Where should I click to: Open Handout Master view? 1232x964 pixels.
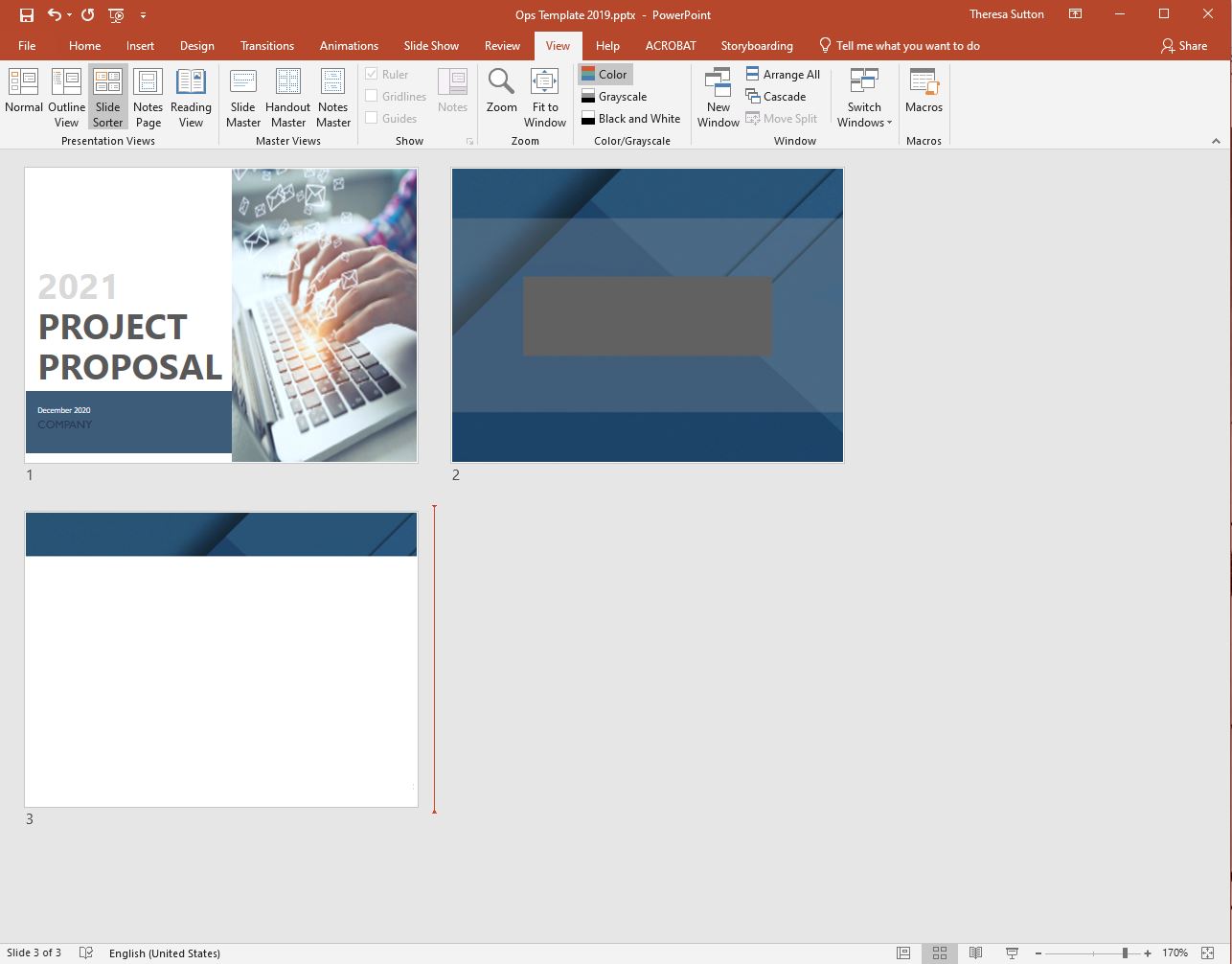click(x=287, y=96)
